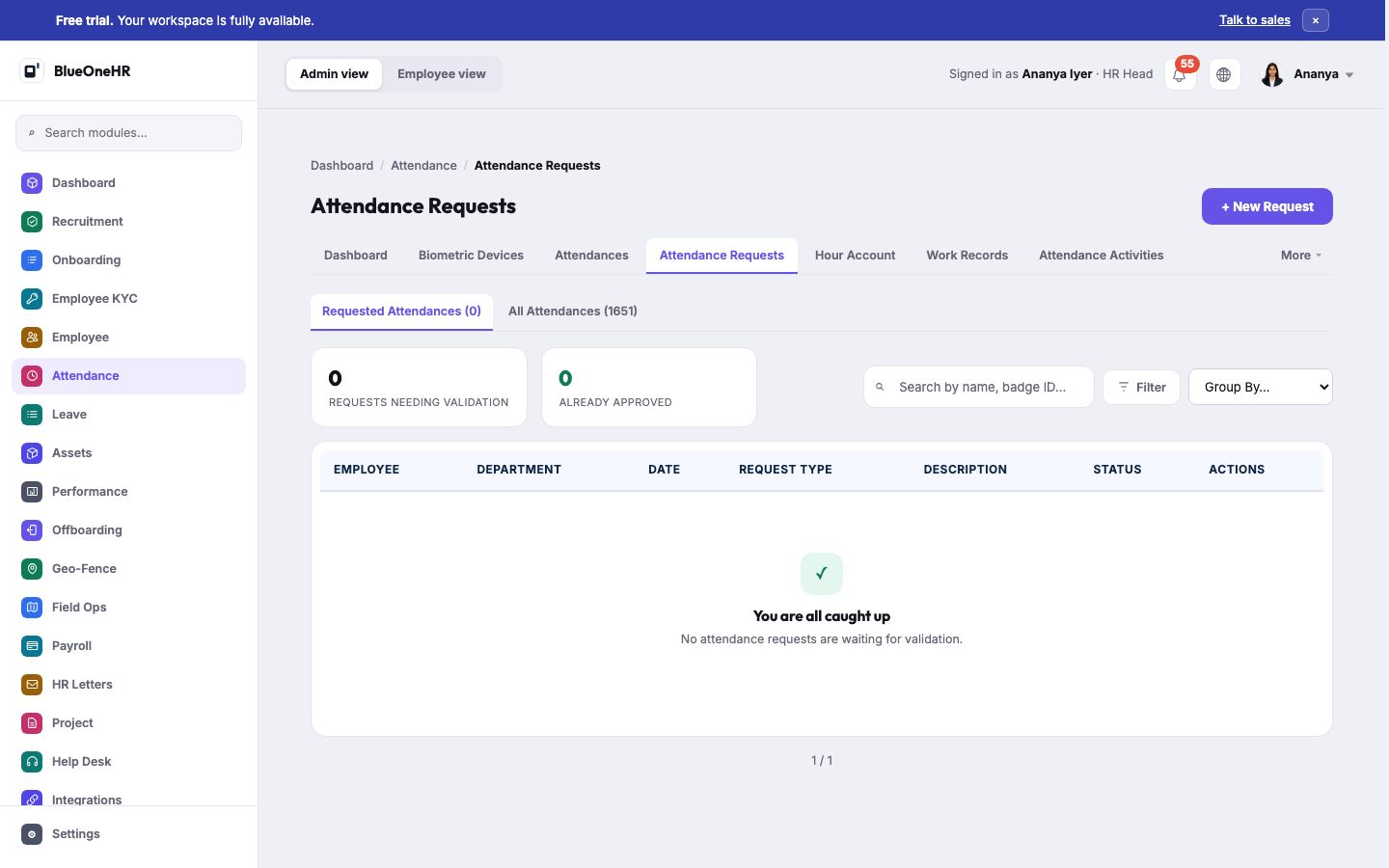Screen dimensions: 1389x868
Task: Open the Leave module icon
Action: click(32, 414)
